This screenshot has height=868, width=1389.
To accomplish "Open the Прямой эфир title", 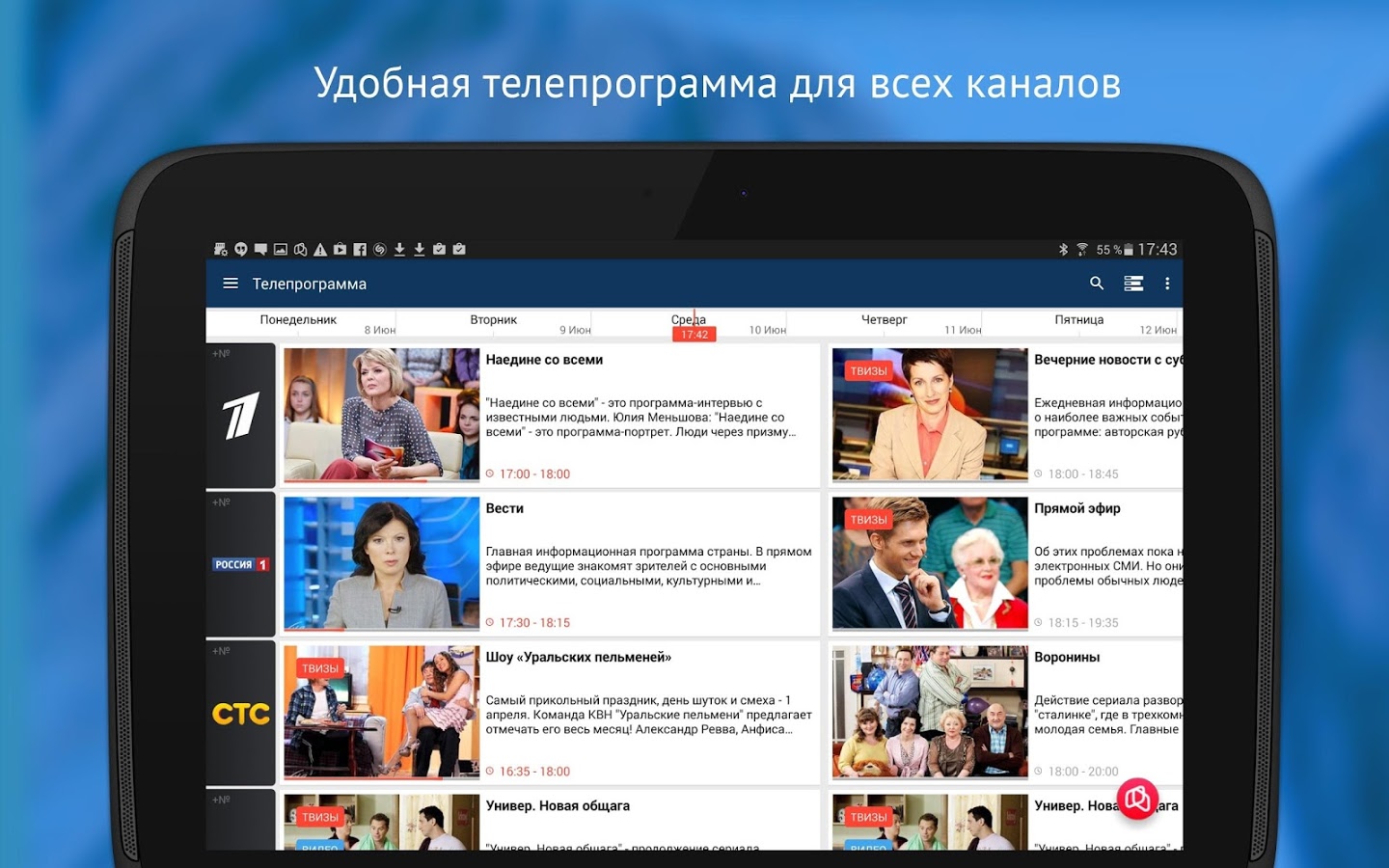I will (1077, 508).
